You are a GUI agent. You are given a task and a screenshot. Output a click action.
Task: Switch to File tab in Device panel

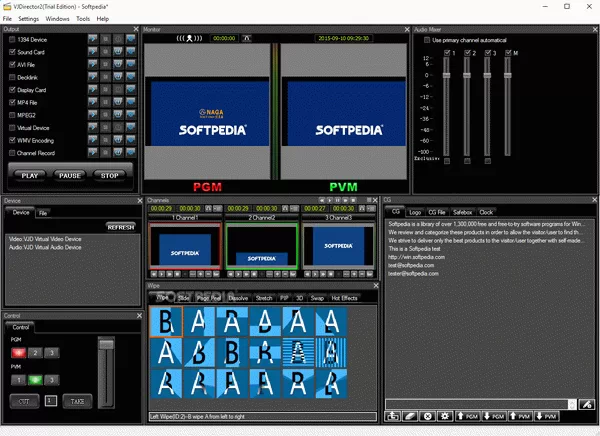coord(43,212)
